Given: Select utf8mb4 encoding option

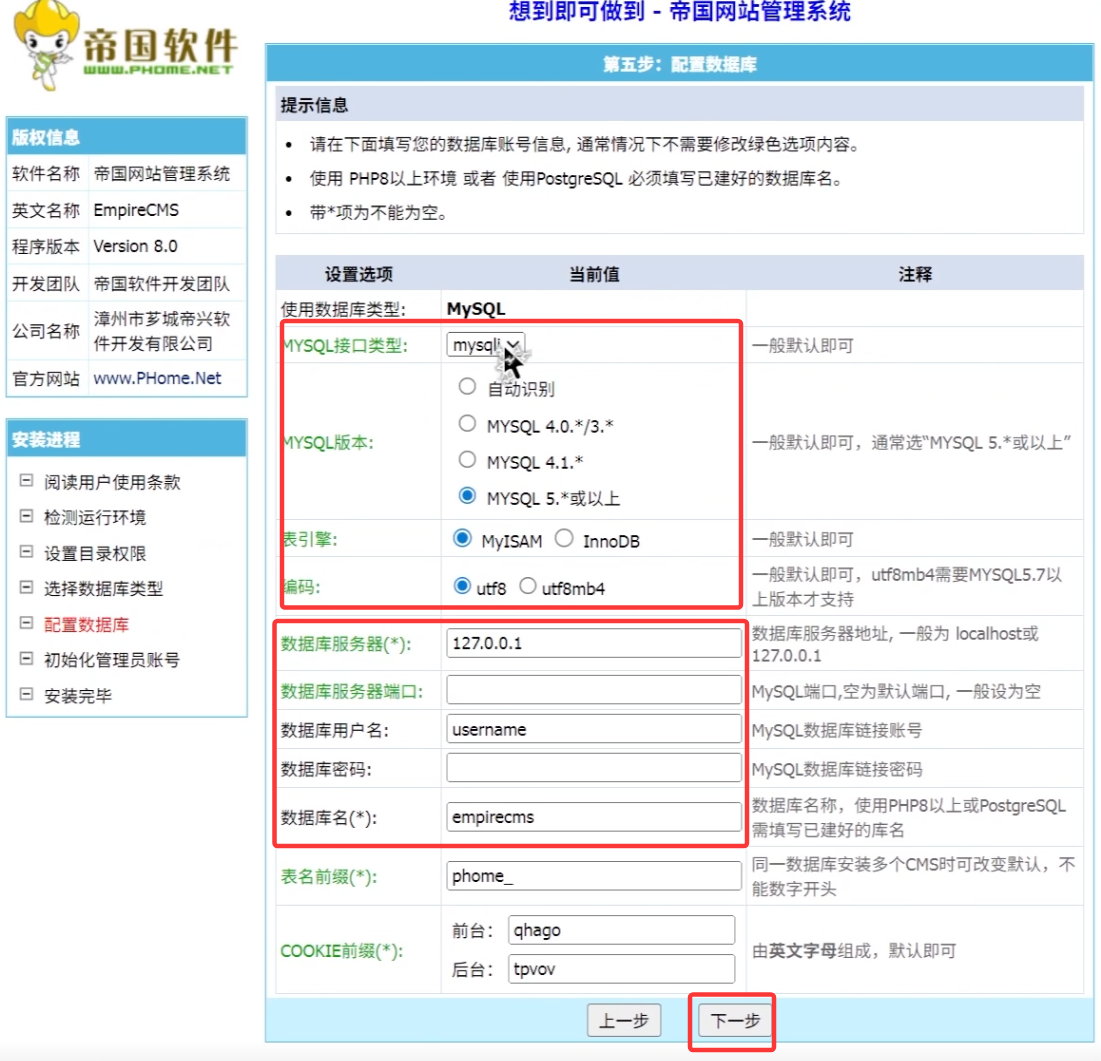Looking at the screenshot, I should click(527, 586).
